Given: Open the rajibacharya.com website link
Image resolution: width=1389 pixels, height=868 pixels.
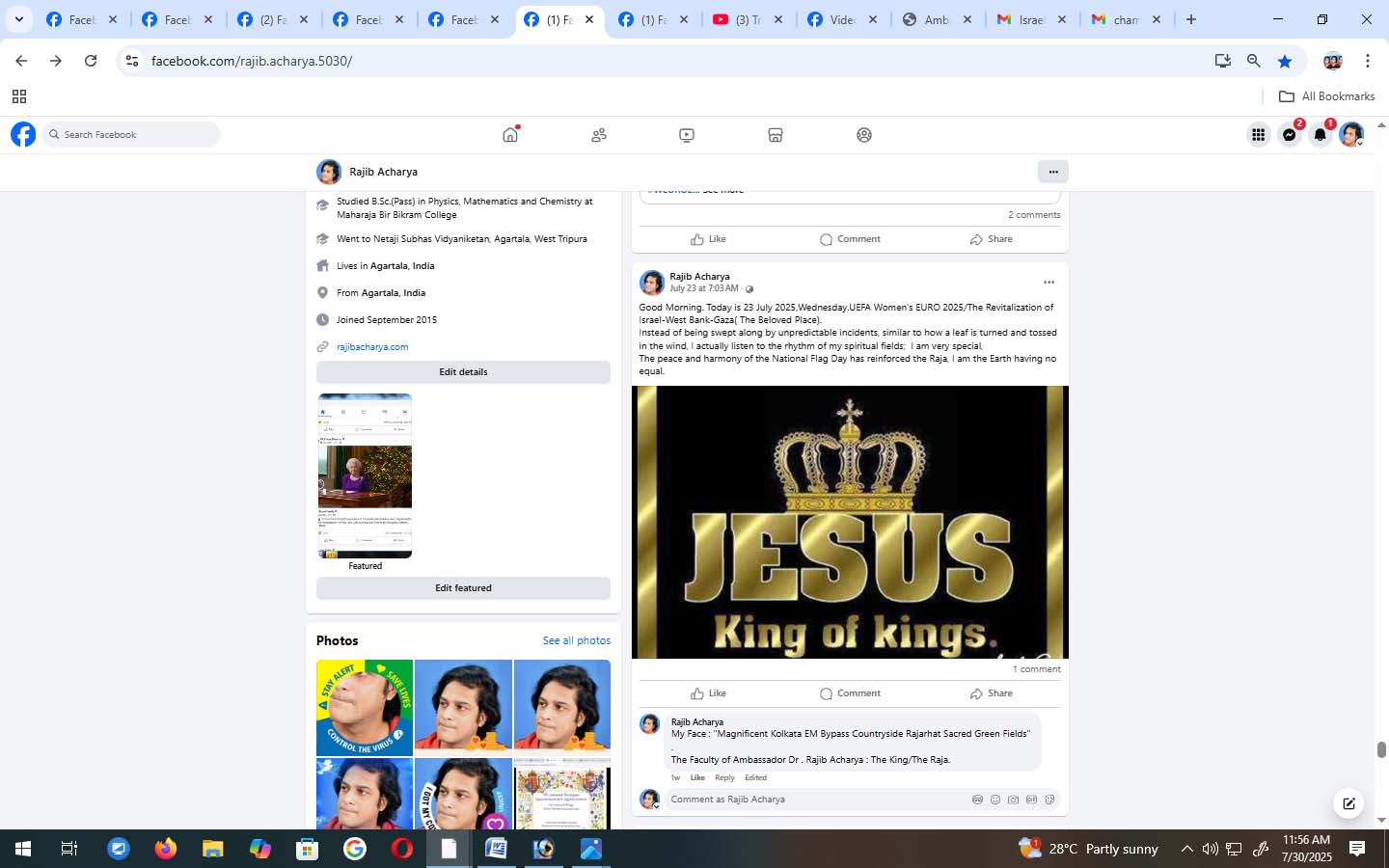Looking at the screenshot, I should (372, 347).
